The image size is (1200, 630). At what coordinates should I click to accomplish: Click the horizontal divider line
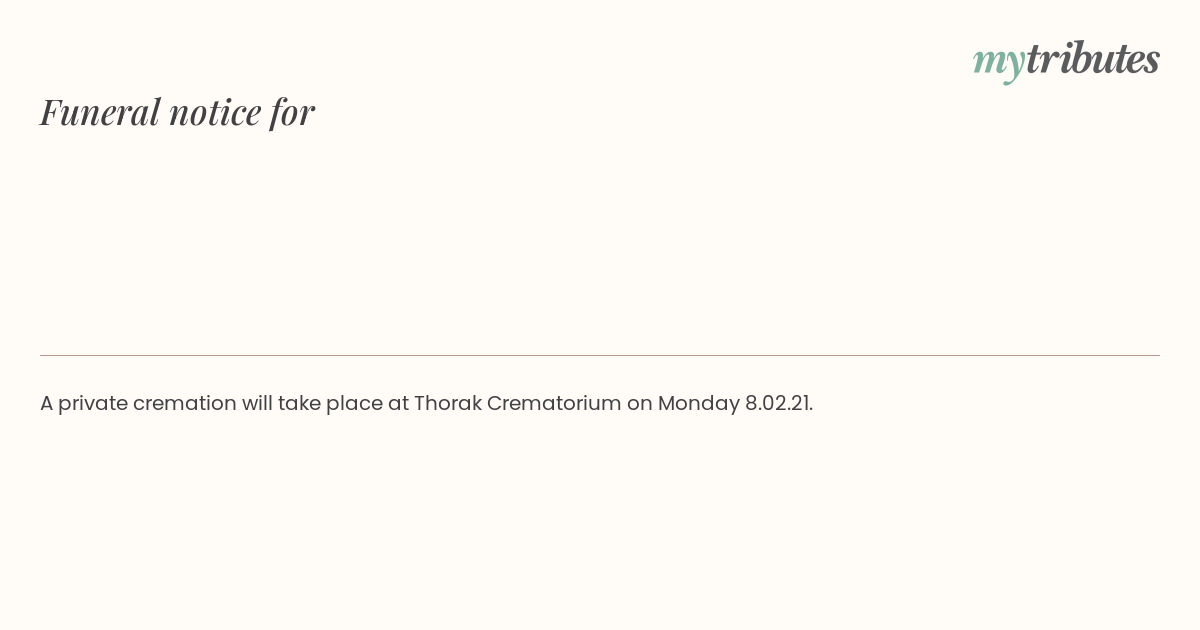click(x=600, y=355)
